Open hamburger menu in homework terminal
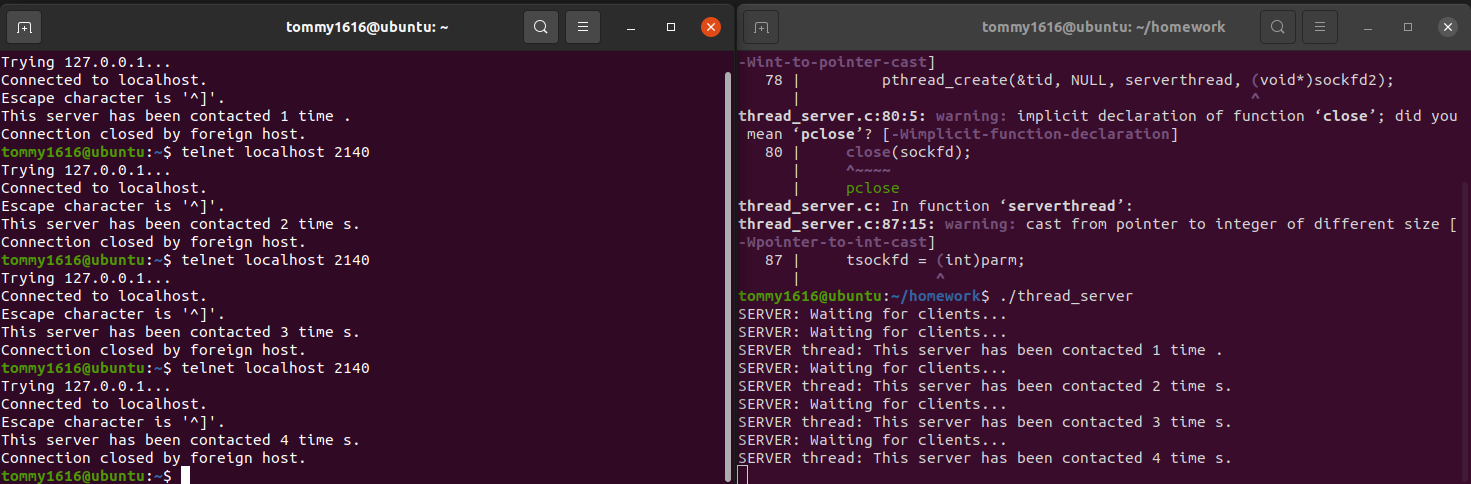 coord(1320,27)
